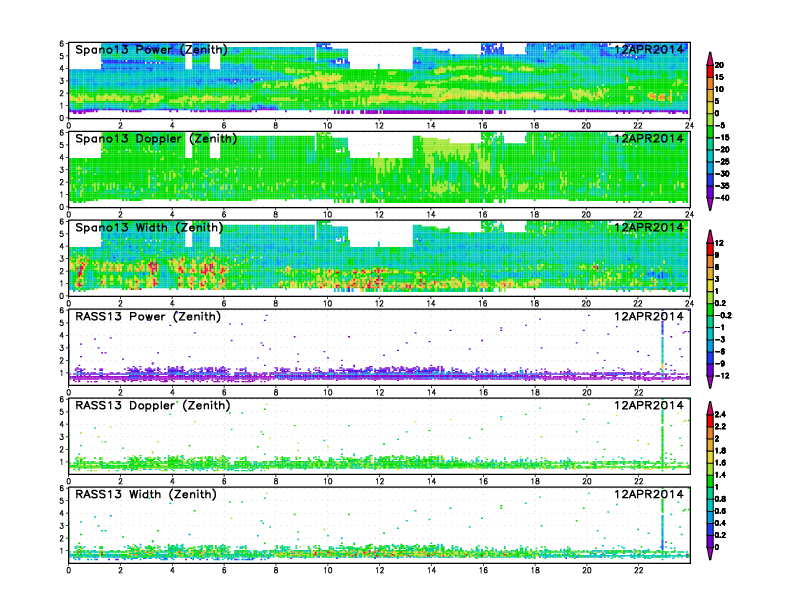The image size is (792, 612).
Task: Select the 12APR2014 date in Spano13 Width panel
Action: (x=649, y=227)
